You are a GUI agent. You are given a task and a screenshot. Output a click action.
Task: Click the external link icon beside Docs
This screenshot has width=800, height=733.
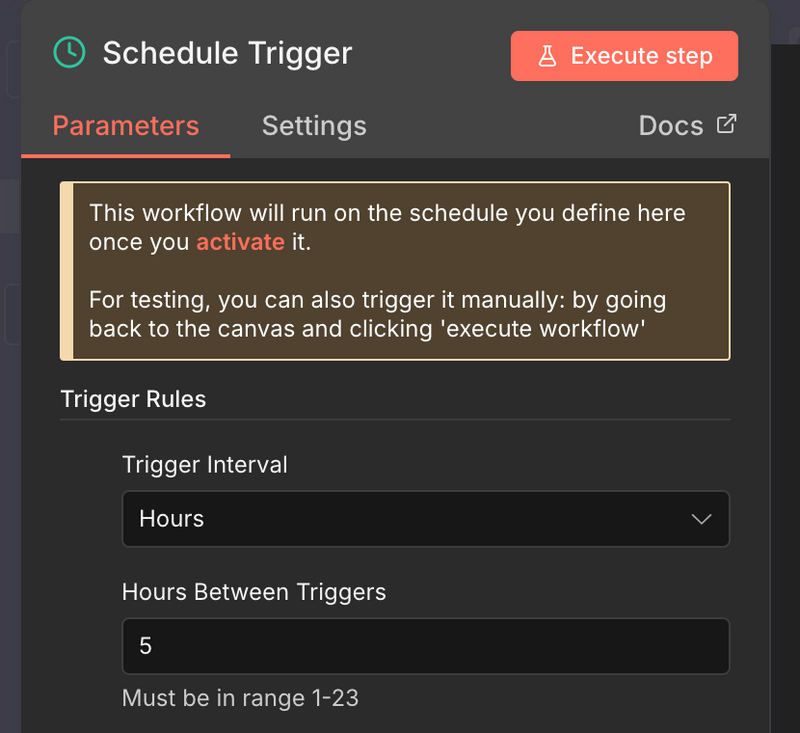click(x=727, y=125)
